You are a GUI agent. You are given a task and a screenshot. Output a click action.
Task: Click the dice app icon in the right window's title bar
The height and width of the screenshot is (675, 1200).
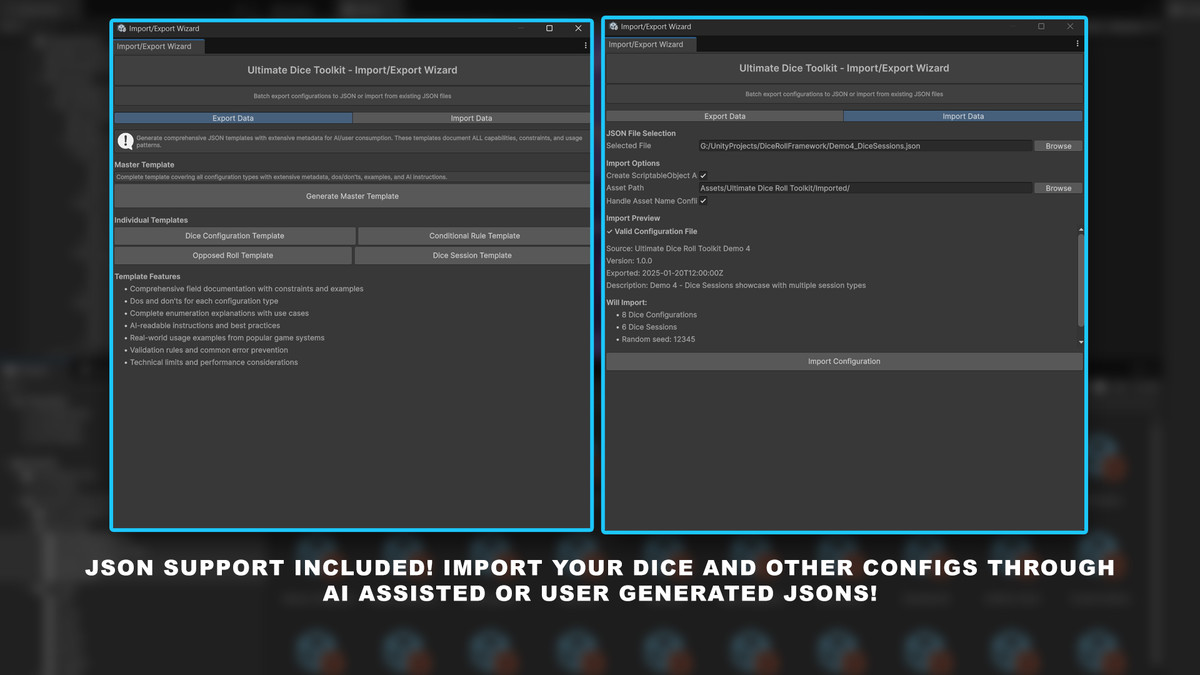pyautogui.click(x=612, y=26)
